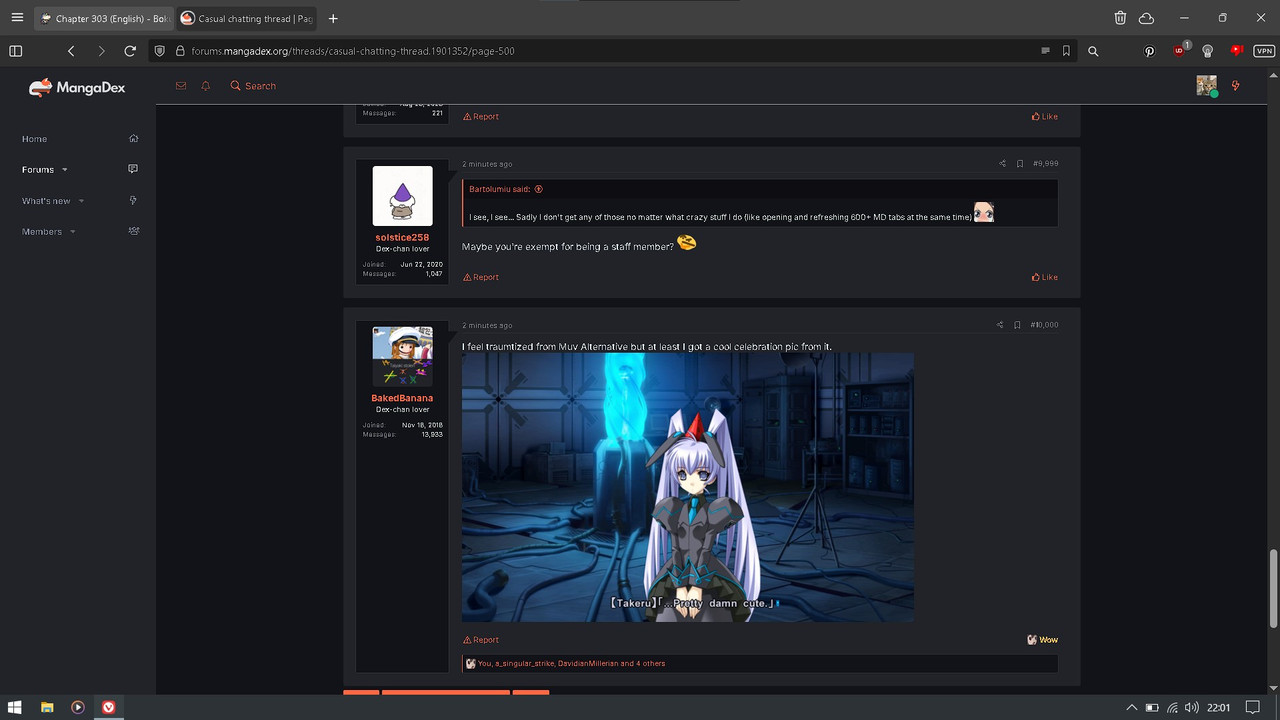Go forward in browser history
This screenshot has height=720, width=1280.
(101, 51)
